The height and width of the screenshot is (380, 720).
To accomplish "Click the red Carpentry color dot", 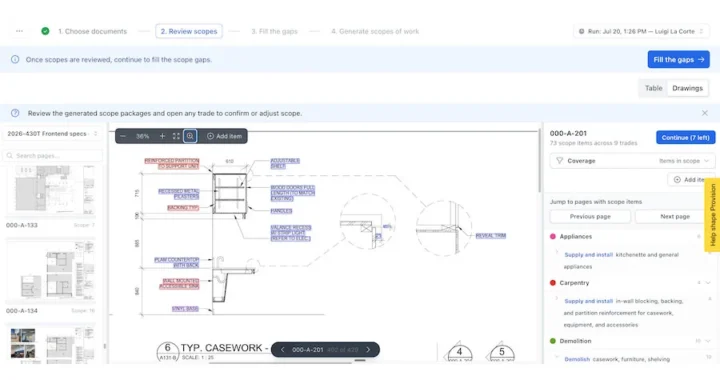I will pos(553,283).
